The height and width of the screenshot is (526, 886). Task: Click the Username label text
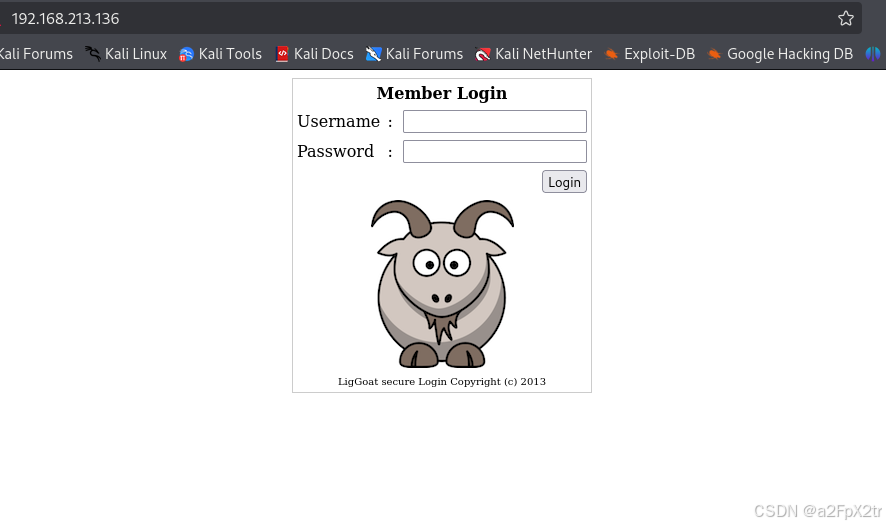[x=338, y=121]
